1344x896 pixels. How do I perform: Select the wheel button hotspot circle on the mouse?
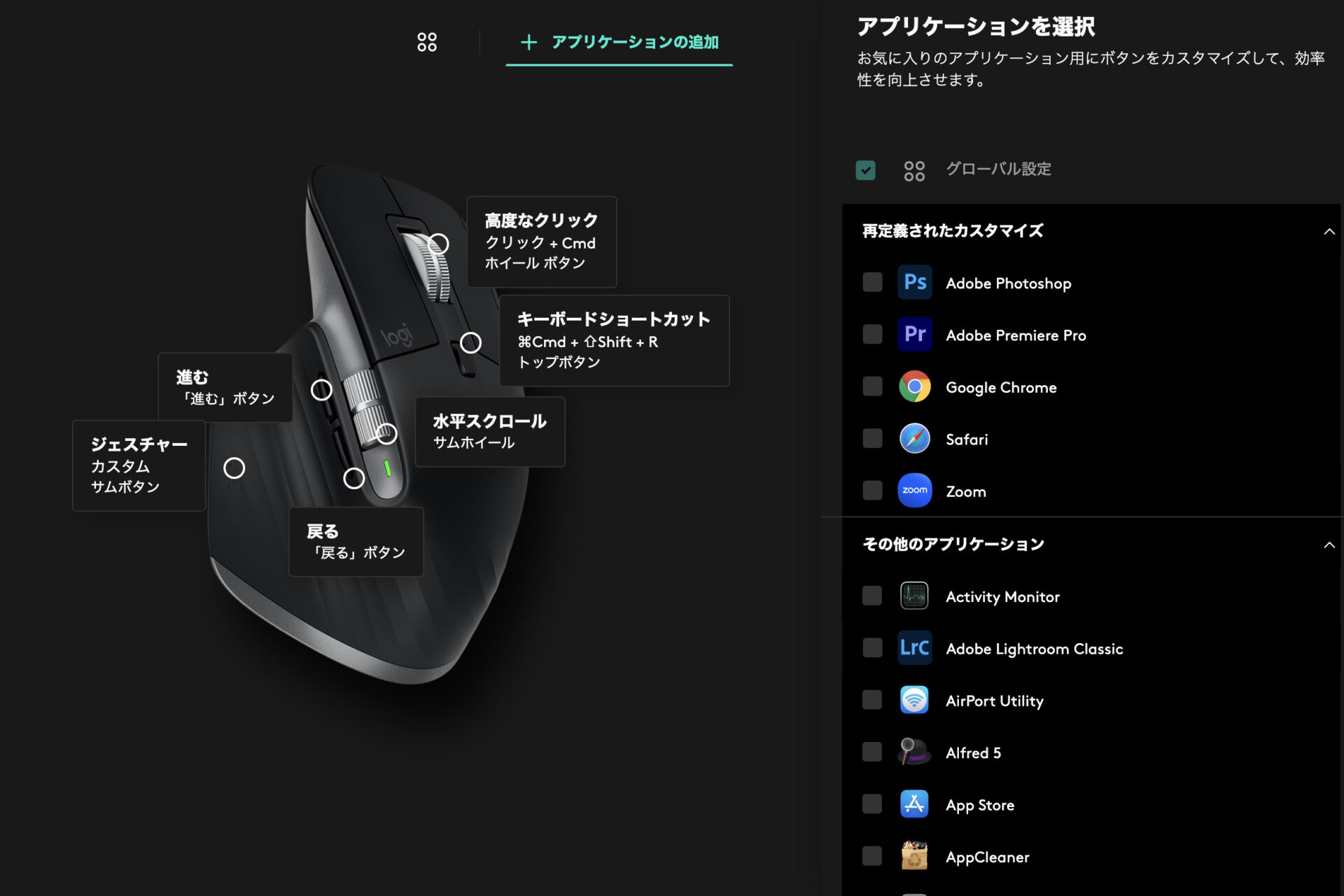tap(439, 244)
